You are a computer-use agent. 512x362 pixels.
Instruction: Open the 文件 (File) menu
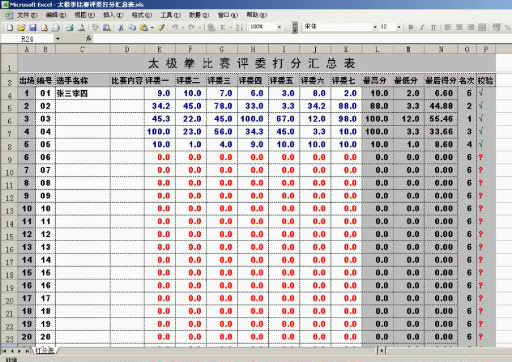click(x=27, y=15)
